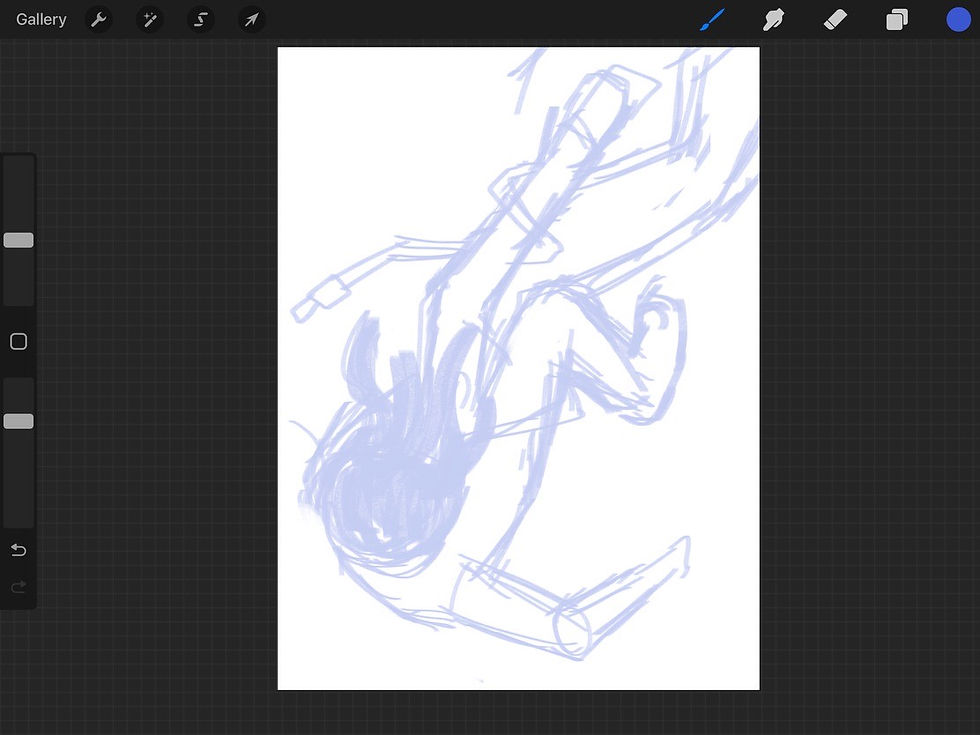The image size is (980, 735).
Task: Open the Layers panel
Action: click(897, 20)
